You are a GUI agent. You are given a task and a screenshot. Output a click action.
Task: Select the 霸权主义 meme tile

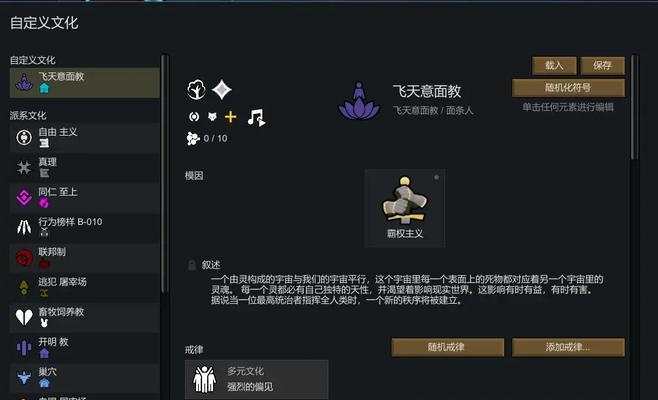click(405, 208)
